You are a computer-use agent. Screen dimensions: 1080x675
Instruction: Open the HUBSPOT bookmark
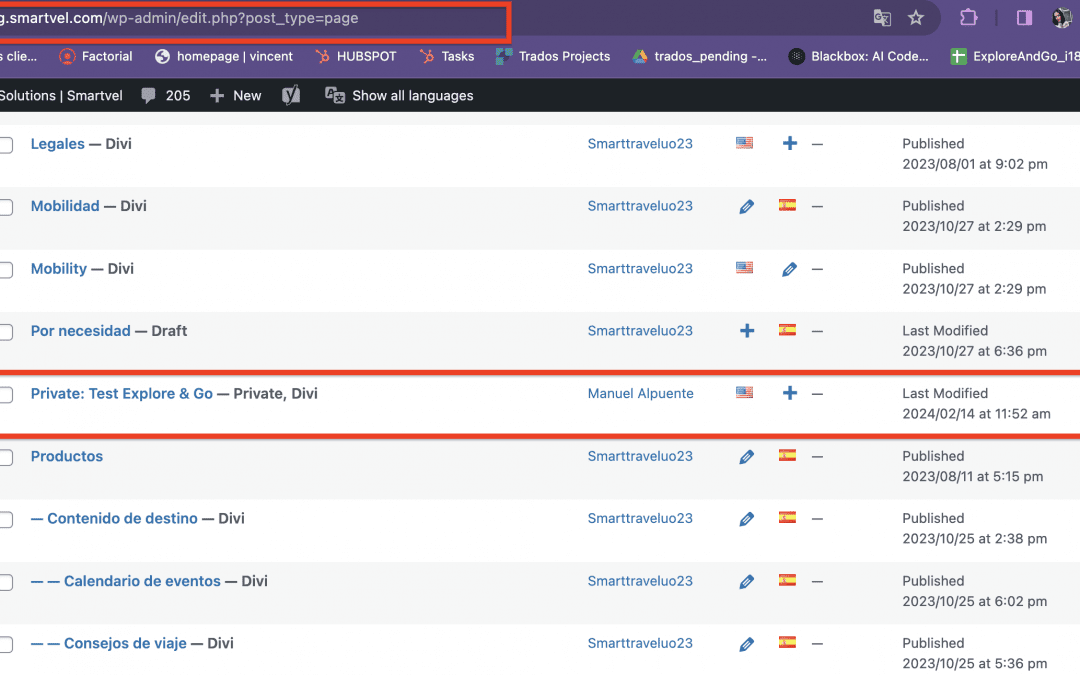click(355, 56)
